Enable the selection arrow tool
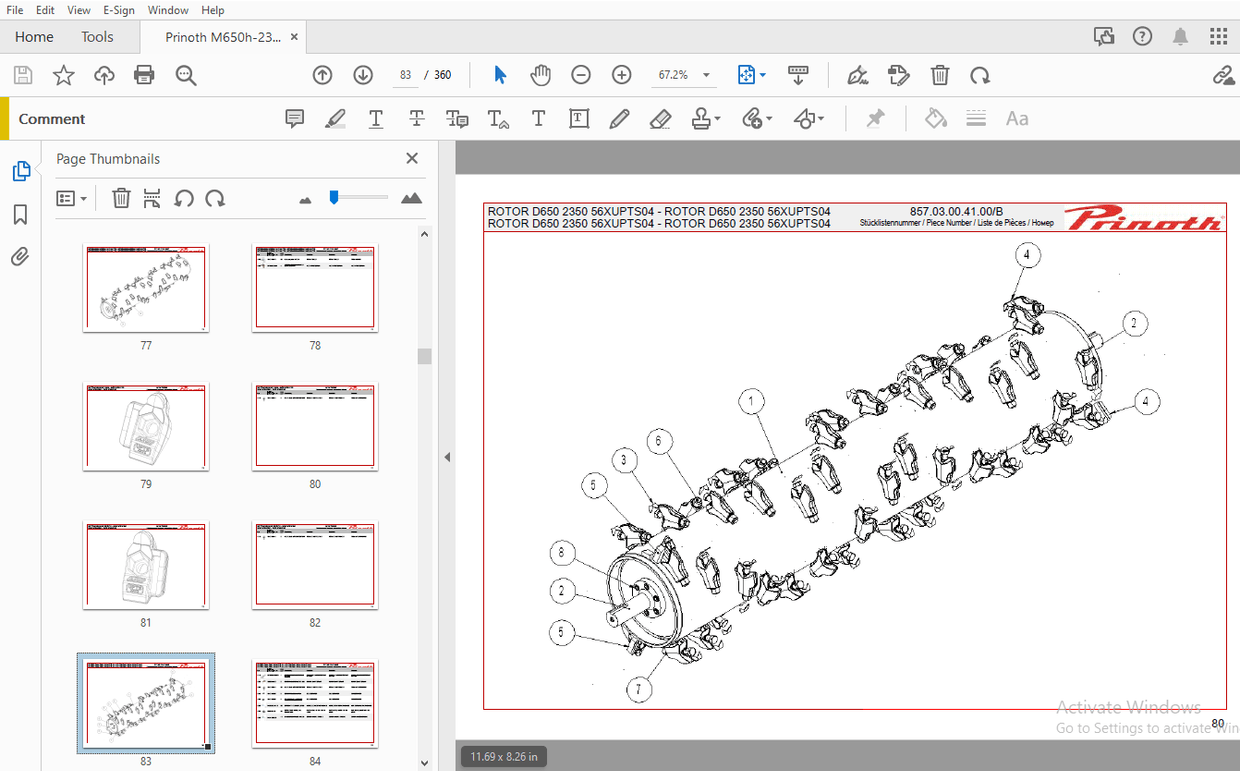 coord(500,74)
